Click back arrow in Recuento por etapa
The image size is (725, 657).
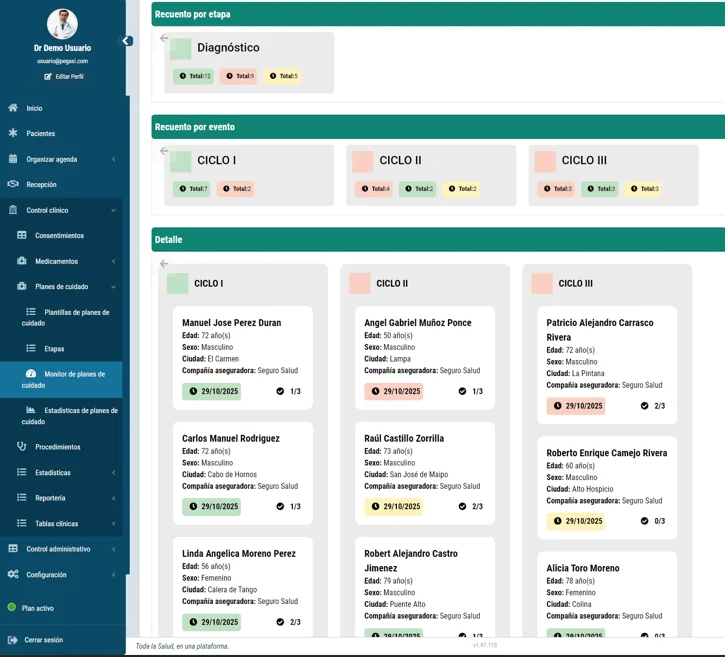pos(164,38)
